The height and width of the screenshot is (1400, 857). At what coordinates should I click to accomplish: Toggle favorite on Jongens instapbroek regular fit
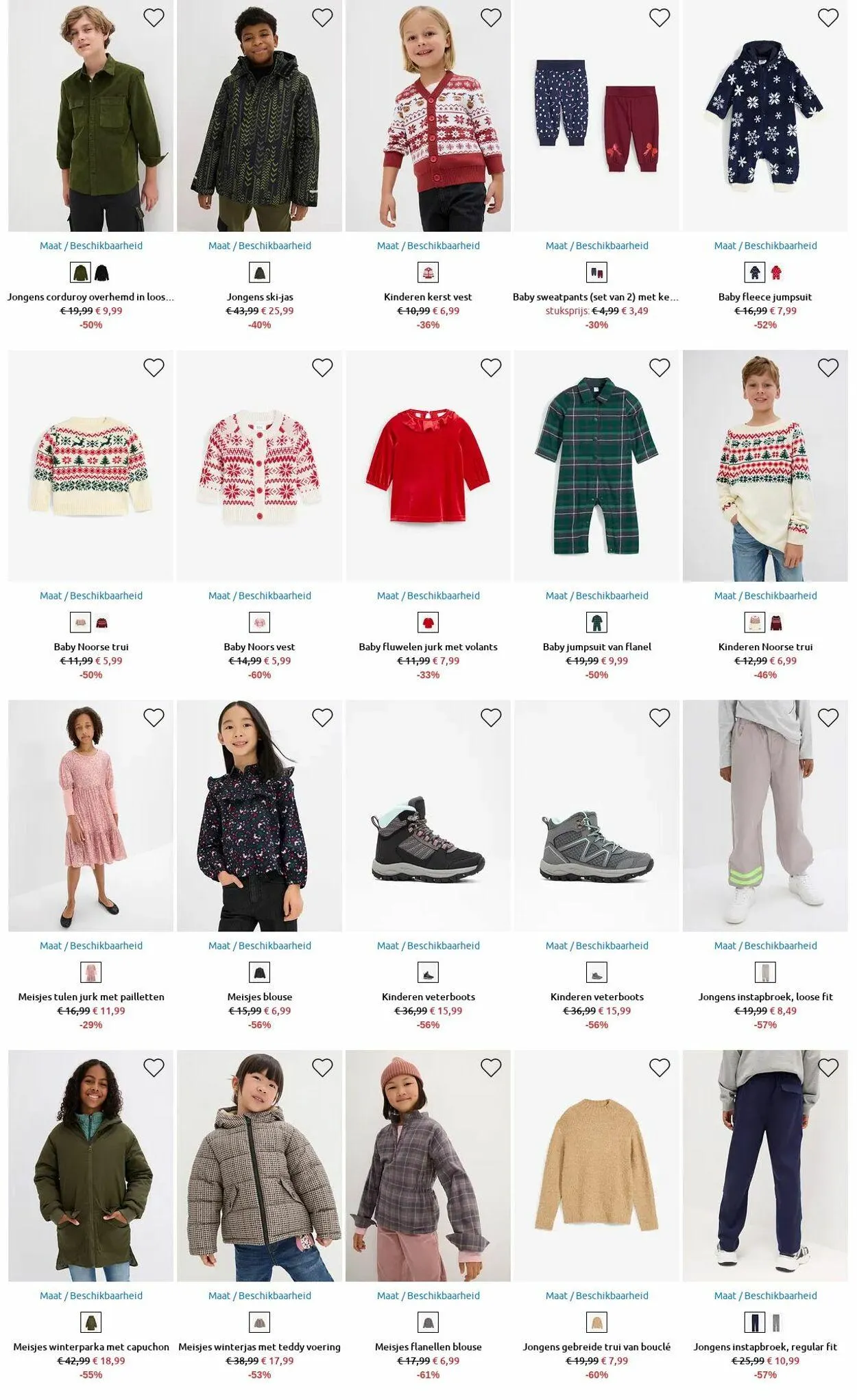tap(828, 1067)
